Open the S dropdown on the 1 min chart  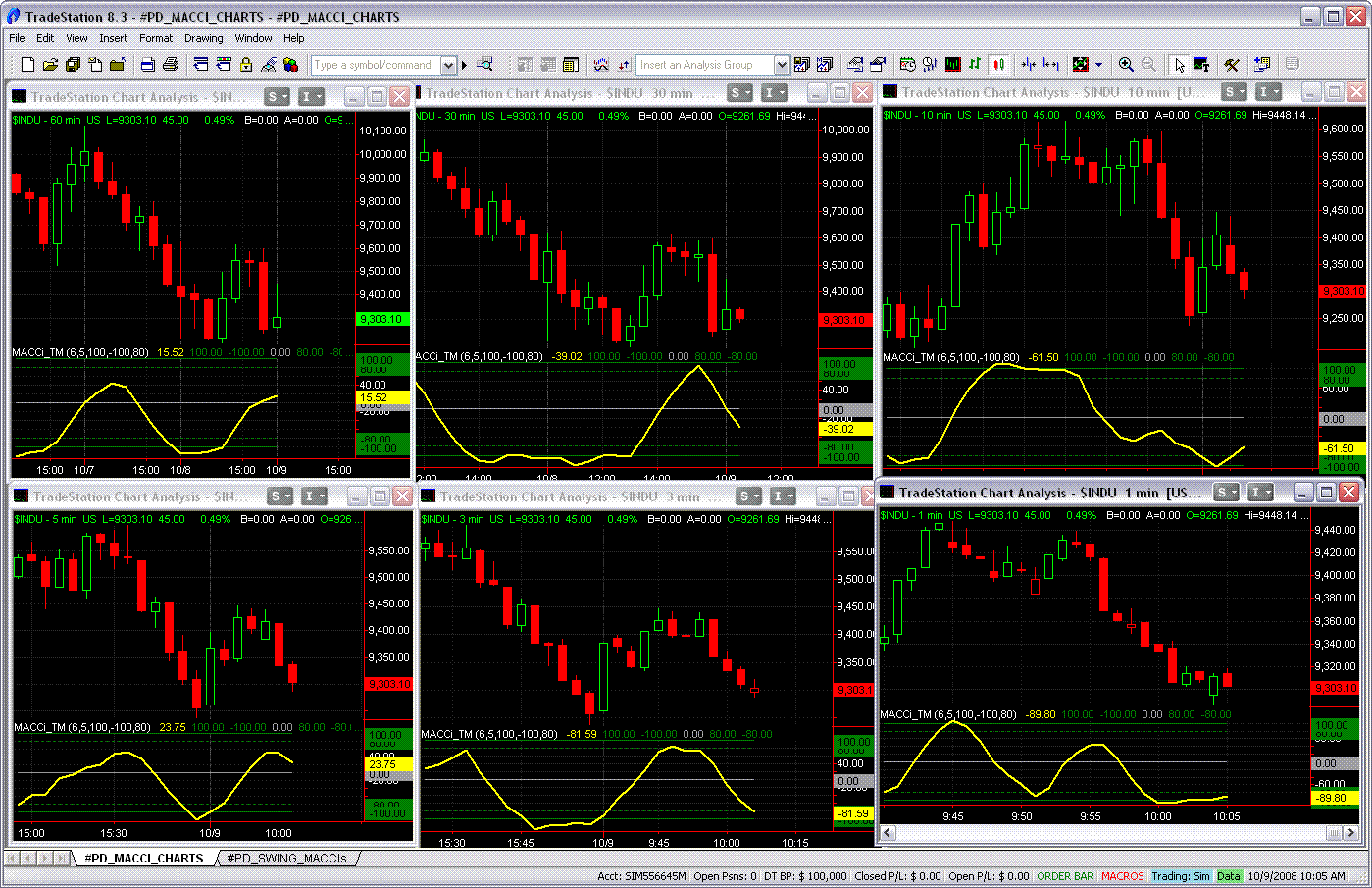(x=1226, y=493)
